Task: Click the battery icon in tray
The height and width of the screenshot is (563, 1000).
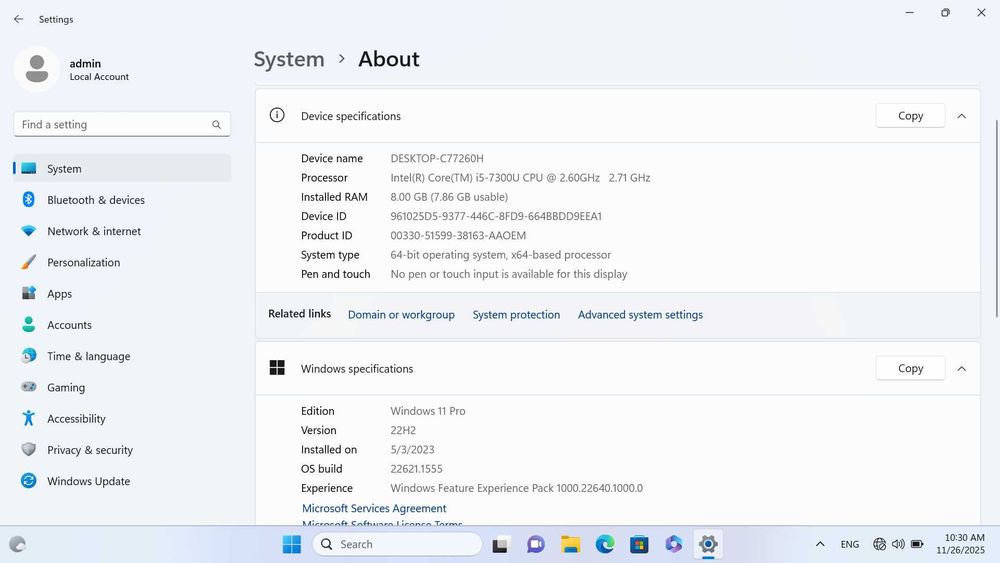Action: [917, 544]
